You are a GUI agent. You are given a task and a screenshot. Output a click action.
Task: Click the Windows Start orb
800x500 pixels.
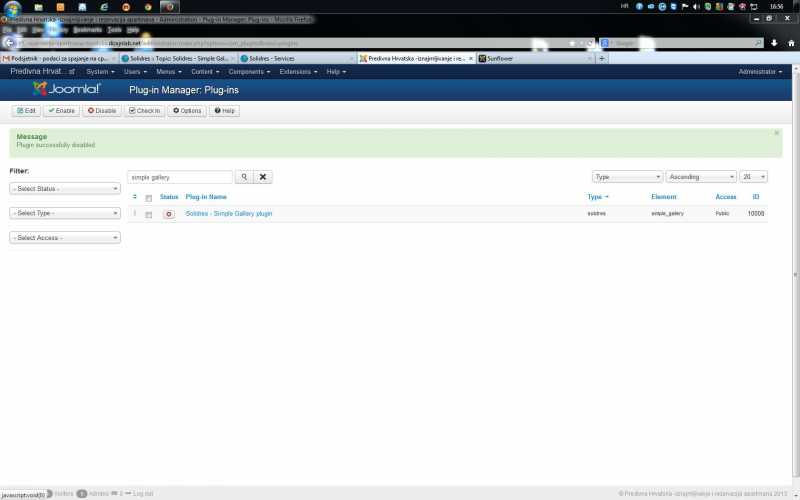pyautogui.click(x=12, y=7)
